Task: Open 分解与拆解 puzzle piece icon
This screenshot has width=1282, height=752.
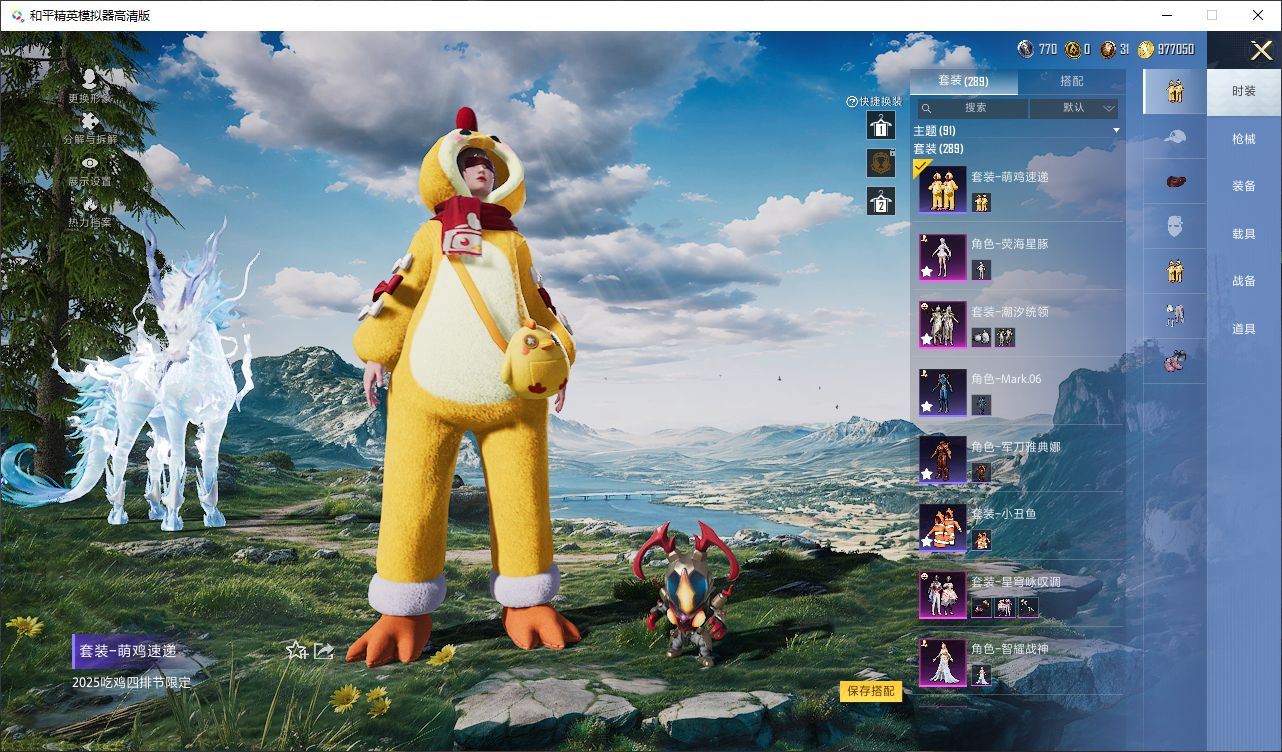Action: pos(90,123)
